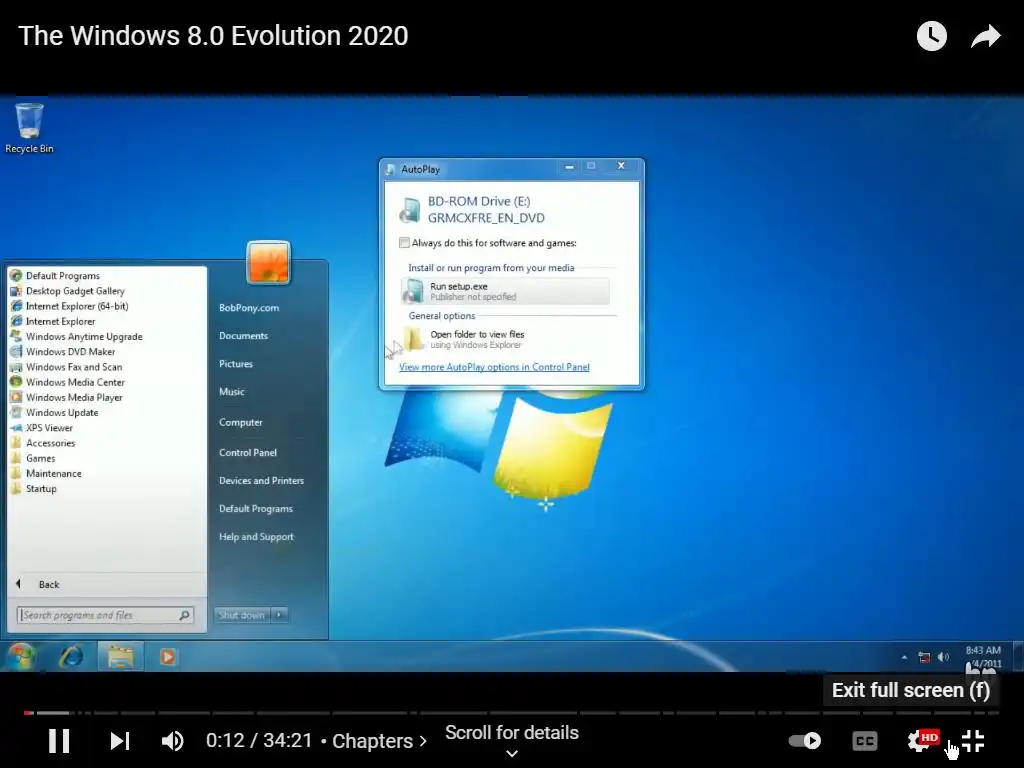
Task: Toggle closed captions CC button
Action: tap(865, 741)
